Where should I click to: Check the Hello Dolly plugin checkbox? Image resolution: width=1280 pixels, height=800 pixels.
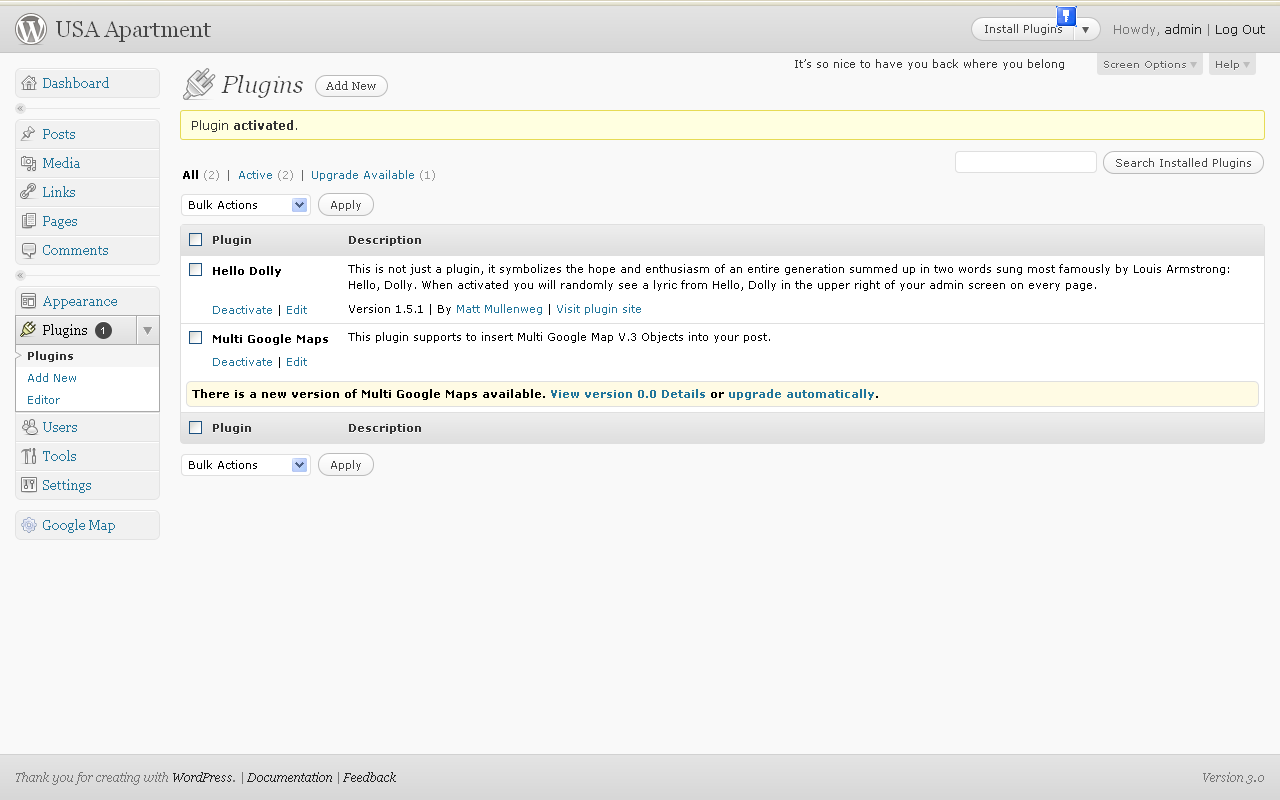196,270
